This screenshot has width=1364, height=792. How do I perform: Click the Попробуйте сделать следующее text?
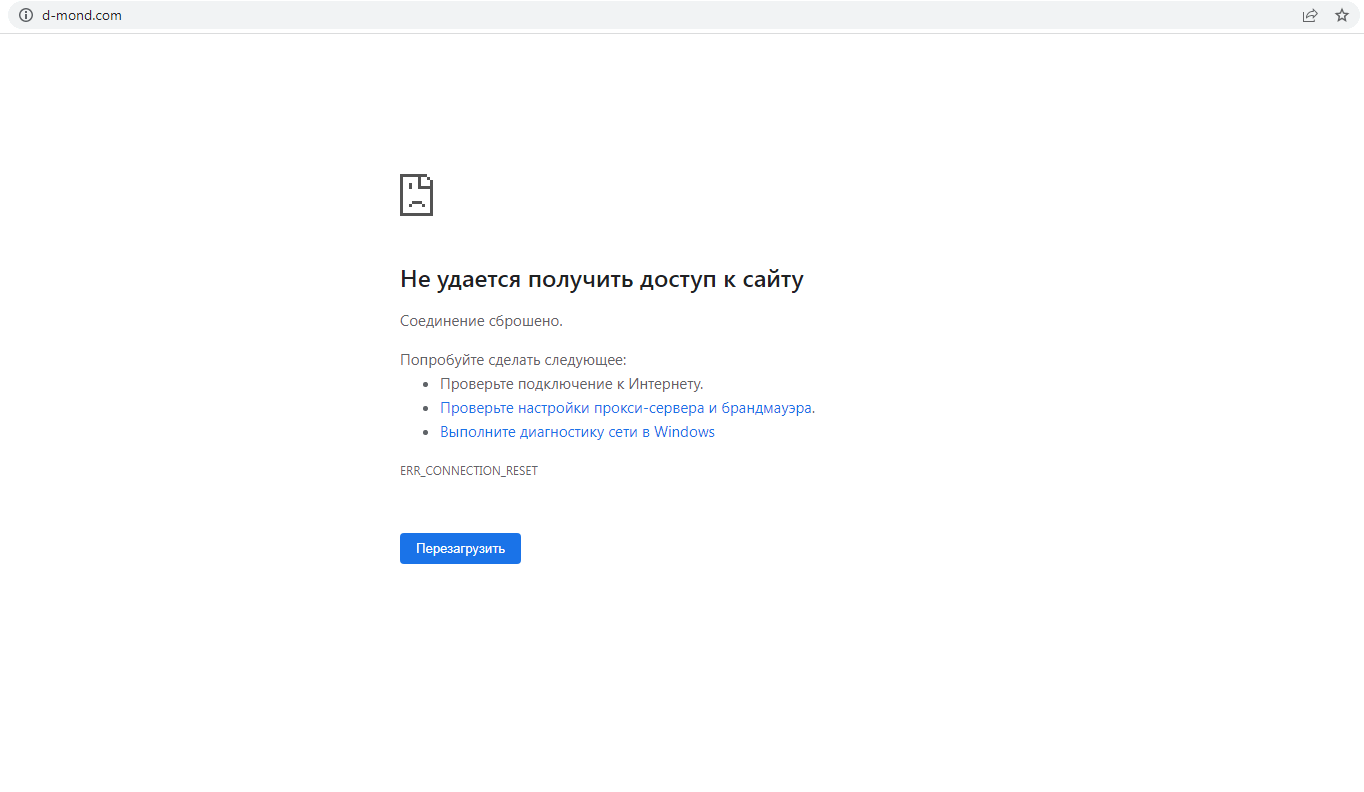click(x=513, y=360)
